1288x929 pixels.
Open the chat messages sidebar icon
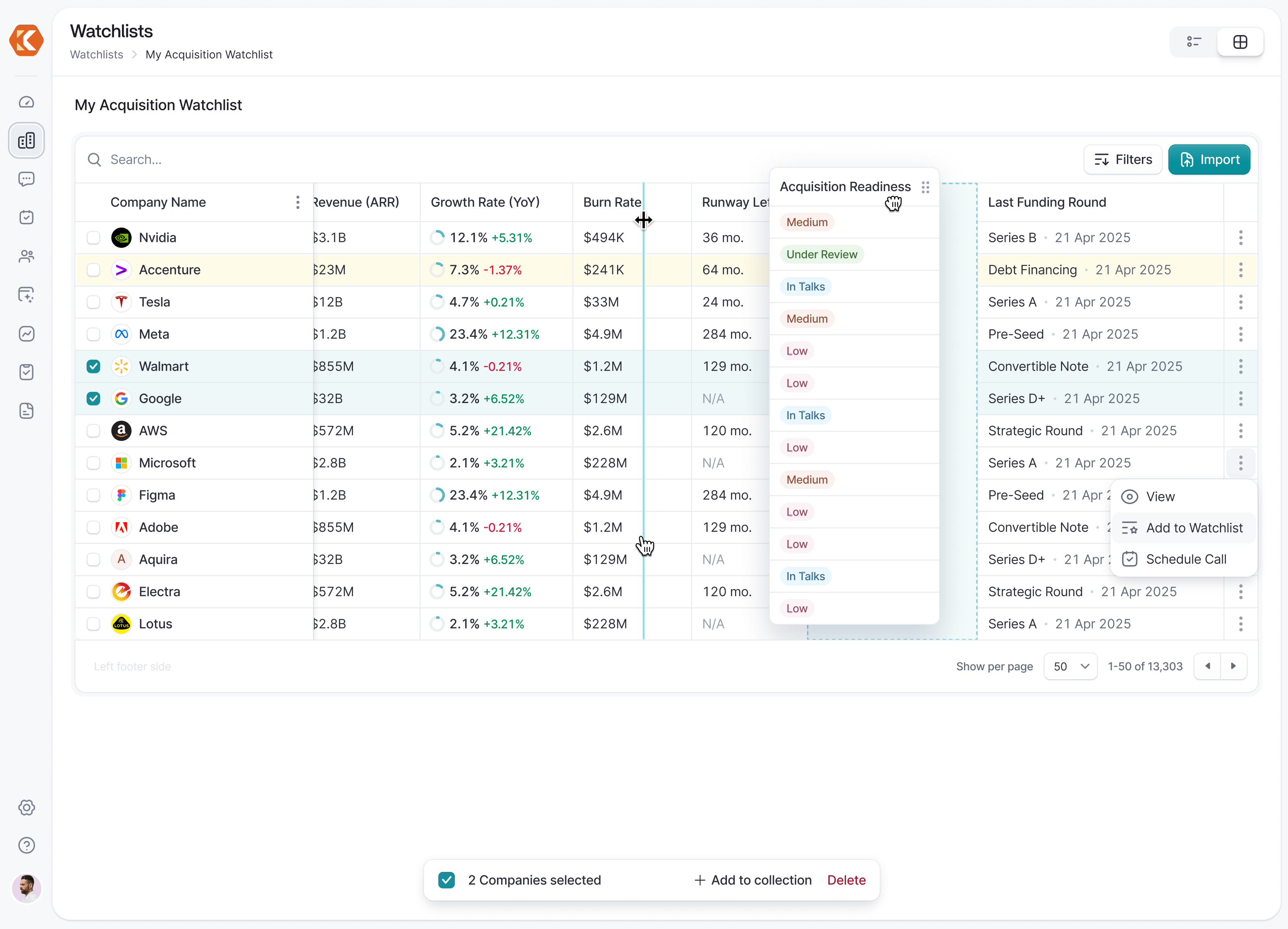coord(26,179)
